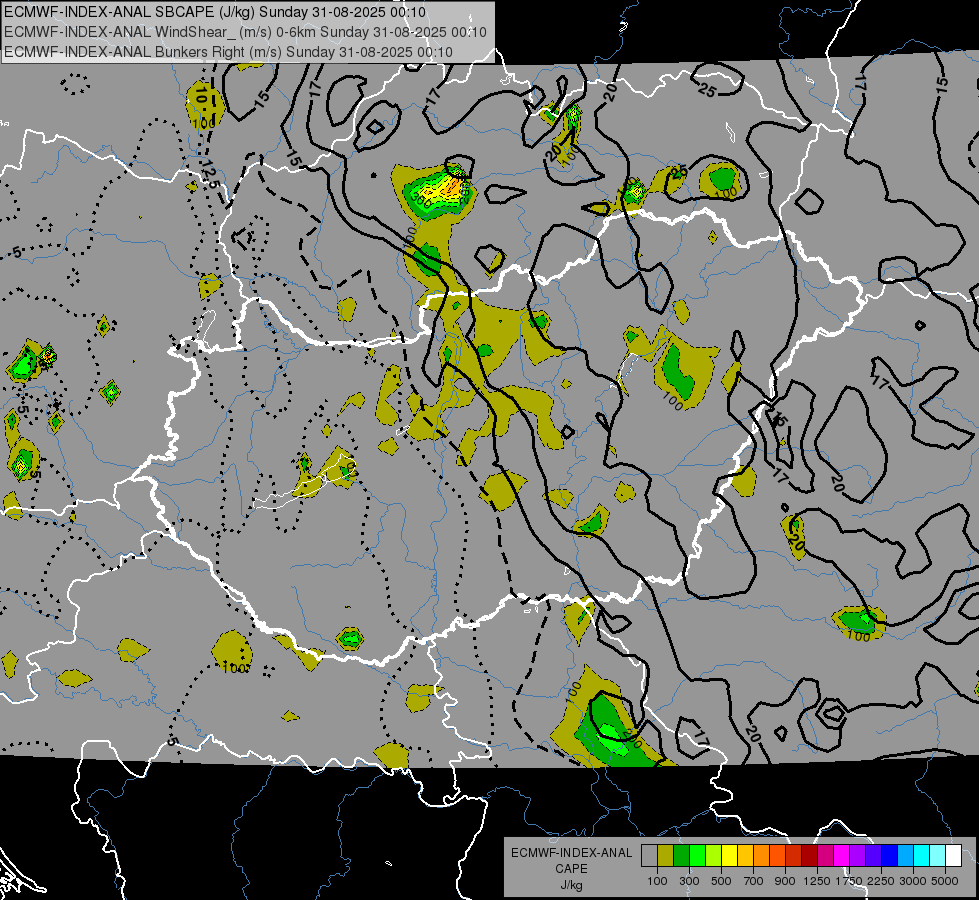Click the SBCAPE title line in header

[x=215, y=12]
